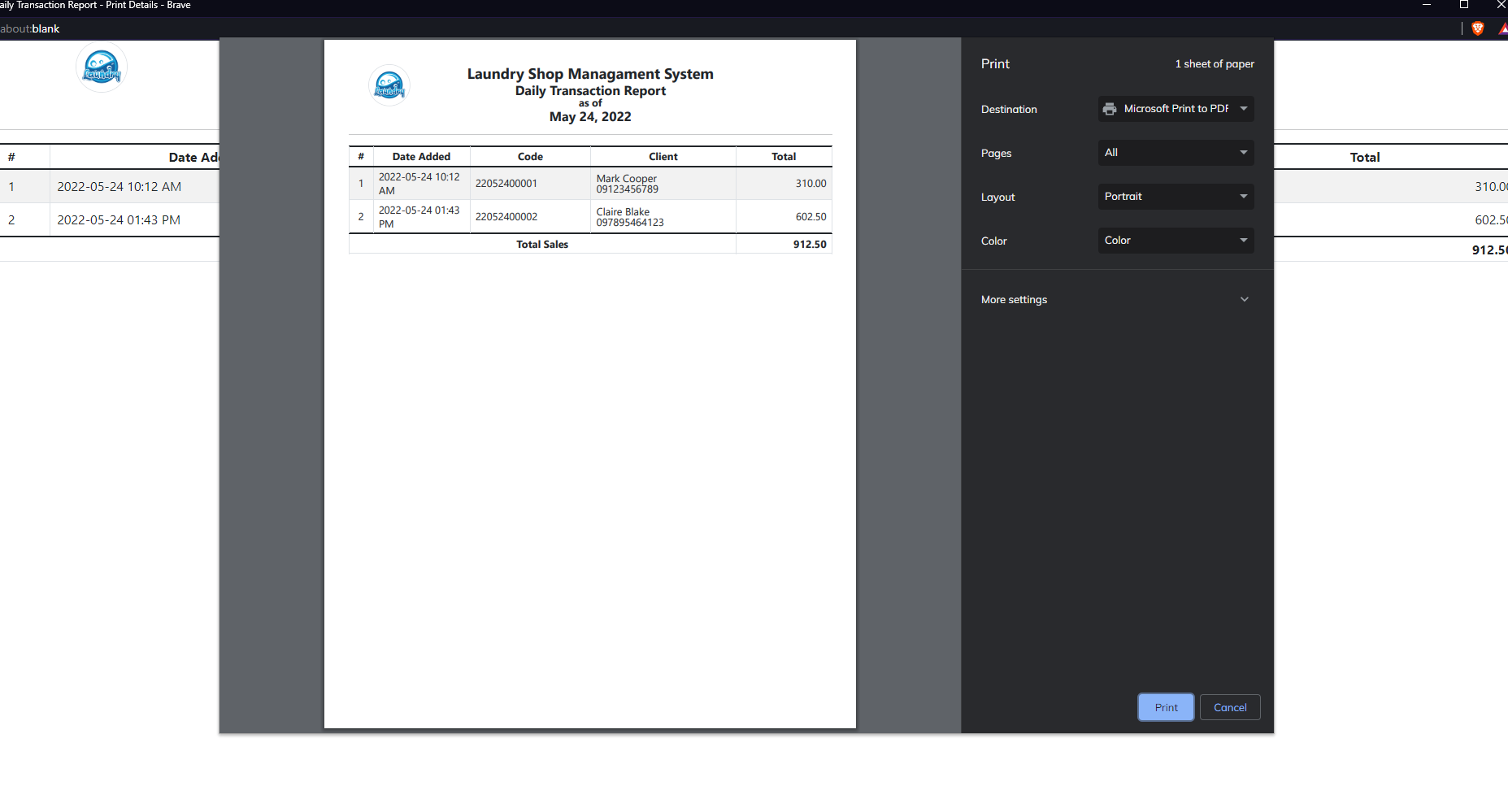Click 'May 24, 2022' date in preview
The width and height of the screenshot is (1508, 812).
[590, 117]
